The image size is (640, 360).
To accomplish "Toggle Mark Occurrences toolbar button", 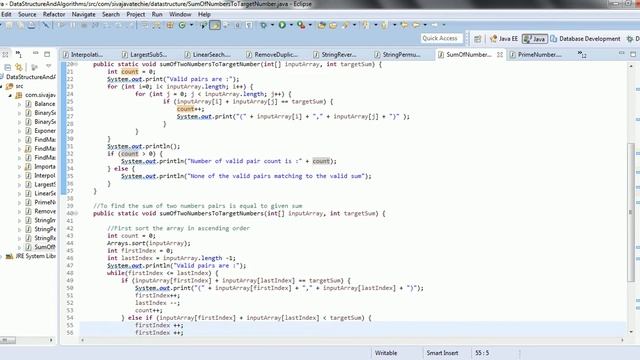I will [x=215, y=25].
